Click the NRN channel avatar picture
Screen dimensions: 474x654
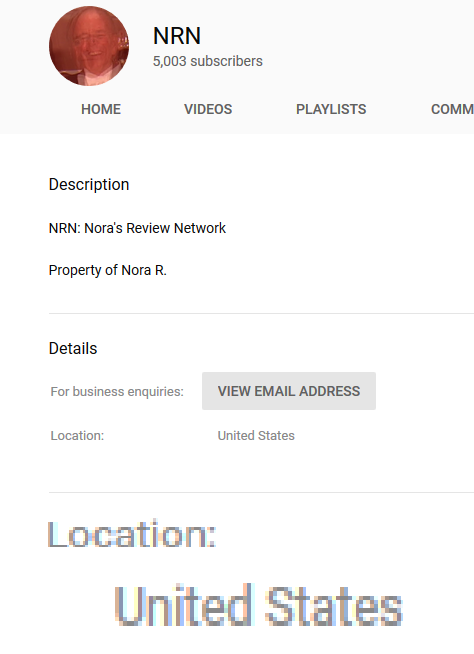[89, 46]
